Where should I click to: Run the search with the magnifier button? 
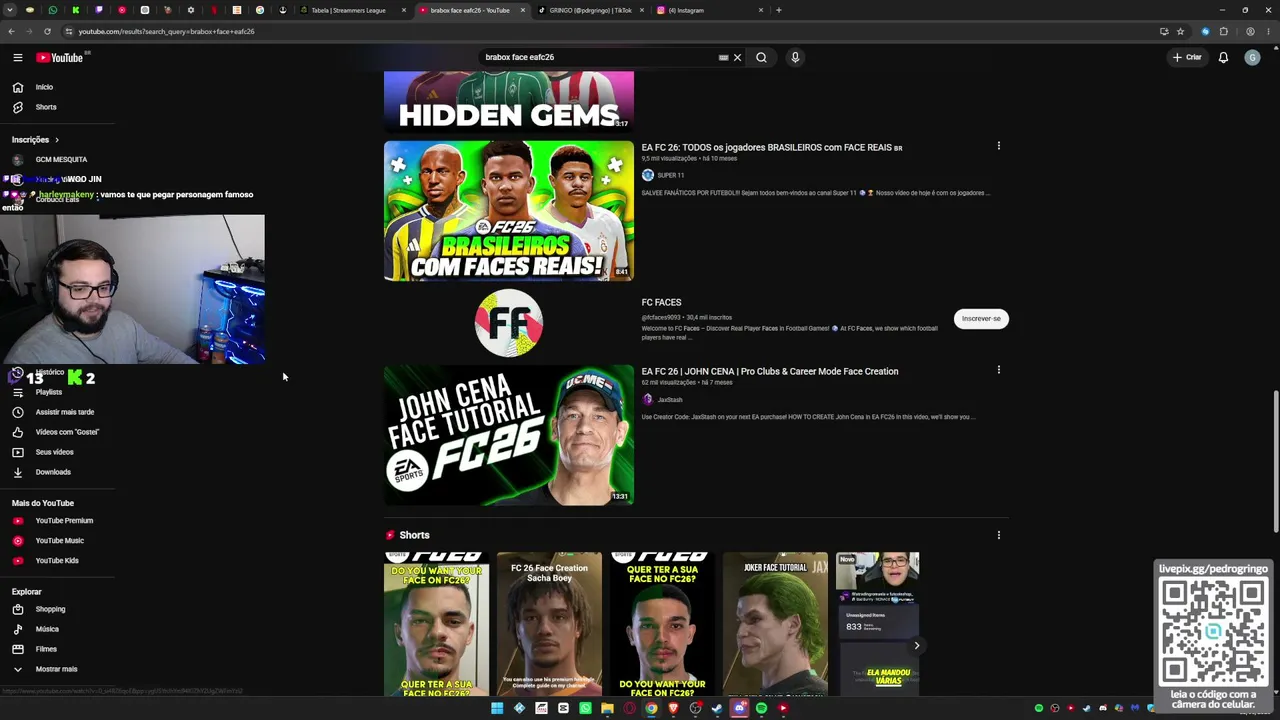pos(761,57)
